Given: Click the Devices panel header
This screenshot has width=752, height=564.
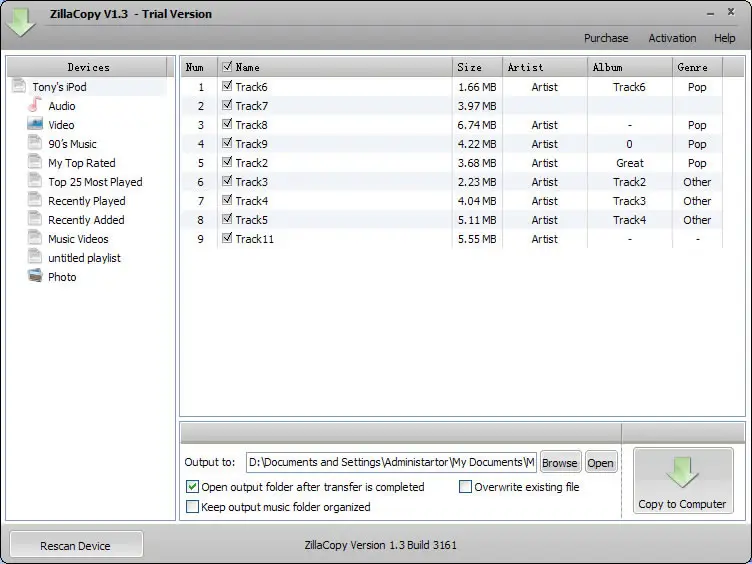Looking at the screenshot, I should pyautogui.click(x=88, y=67).
